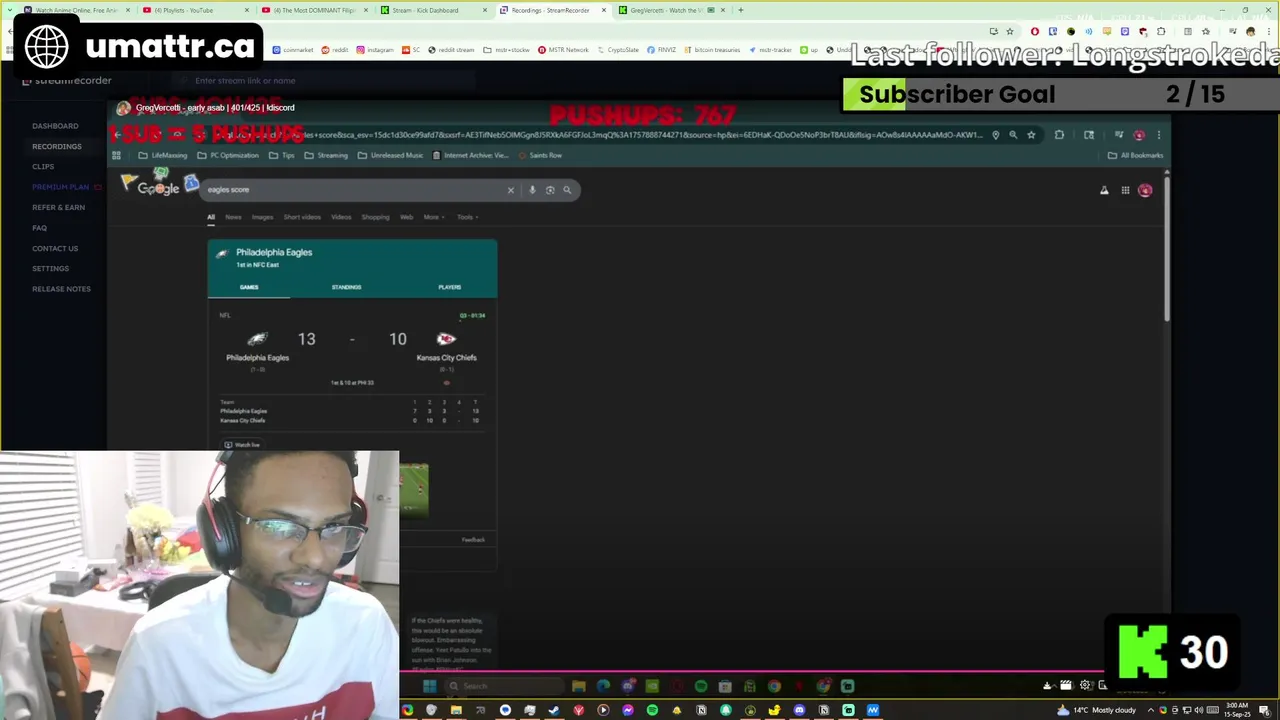Open the game highlight video thumbnail
The image size is (1280, 720).
click(414, 491)
